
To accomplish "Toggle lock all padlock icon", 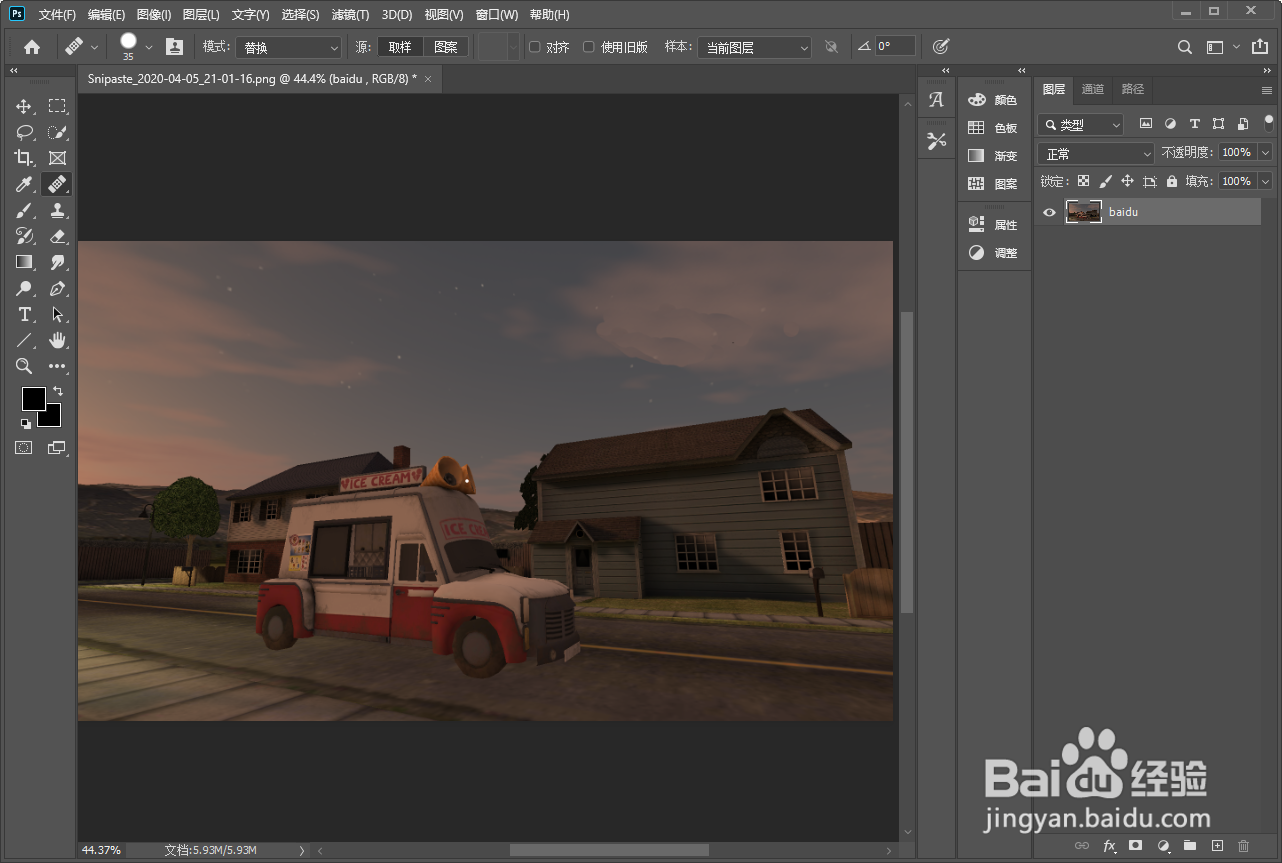I will (x=1172, y=181).
